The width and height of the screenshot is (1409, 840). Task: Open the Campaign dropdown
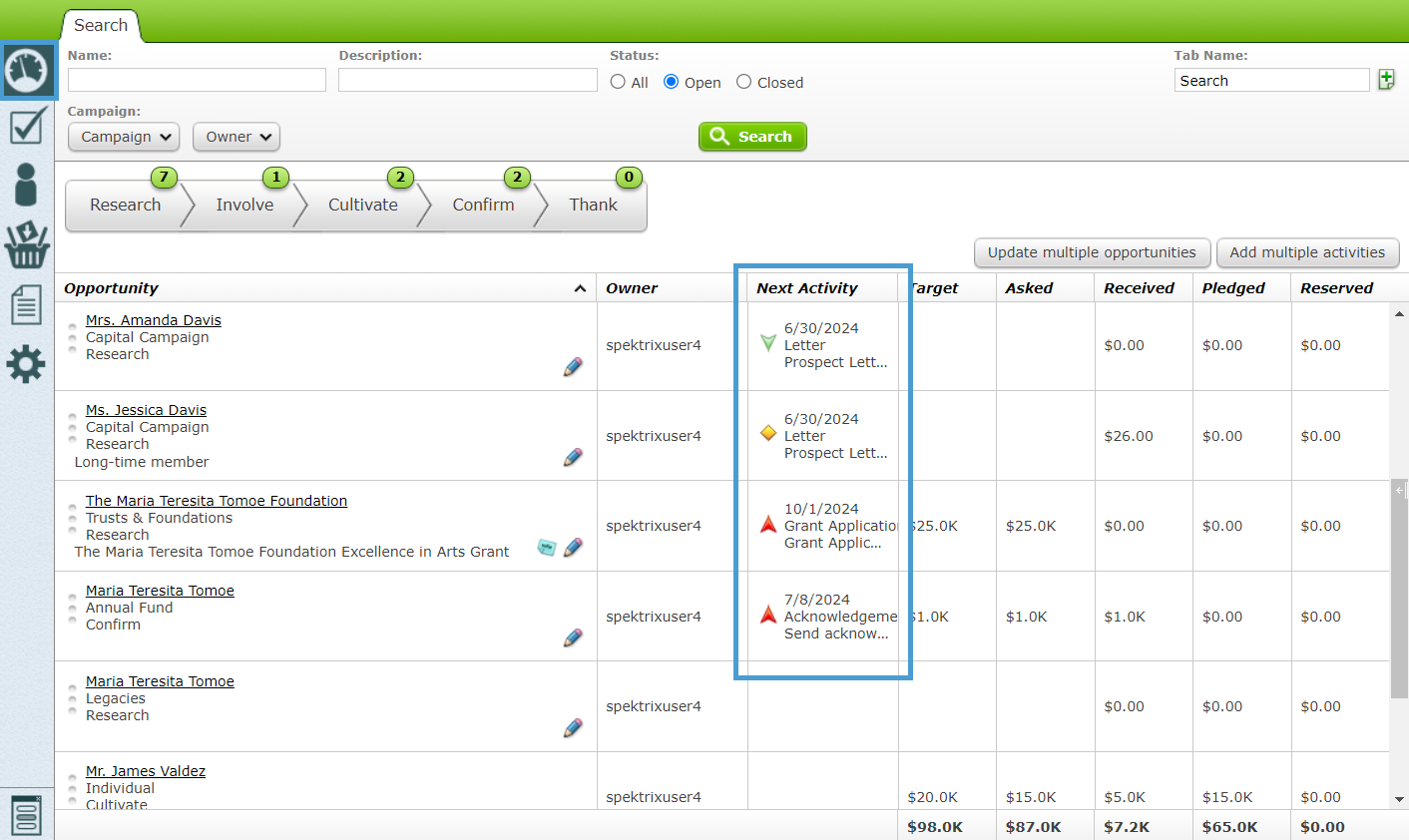coord(124,137)
